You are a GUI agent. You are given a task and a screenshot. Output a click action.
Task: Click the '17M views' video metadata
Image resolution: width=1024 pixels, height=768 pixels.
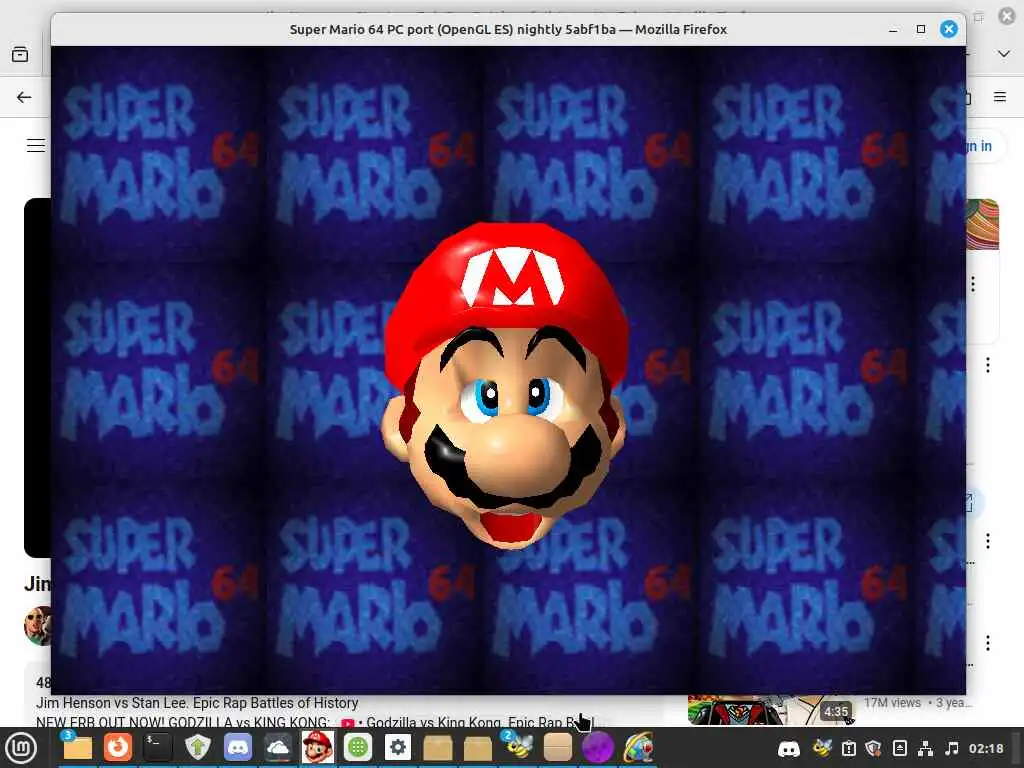coord(892,703)
